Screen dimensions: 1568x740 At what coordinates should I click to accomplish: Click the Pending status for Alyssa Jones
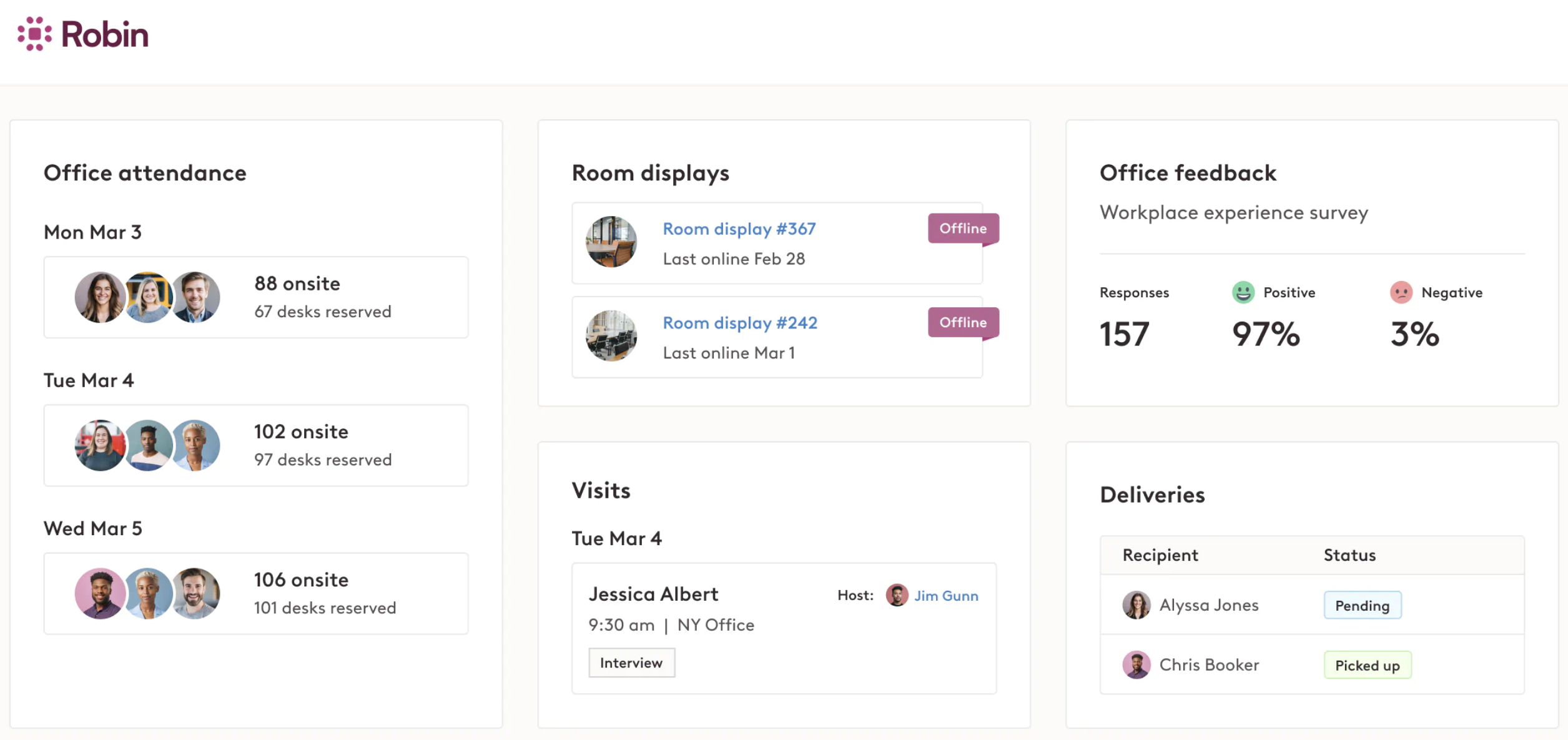pyautogui.click(x=1363, y=605)
